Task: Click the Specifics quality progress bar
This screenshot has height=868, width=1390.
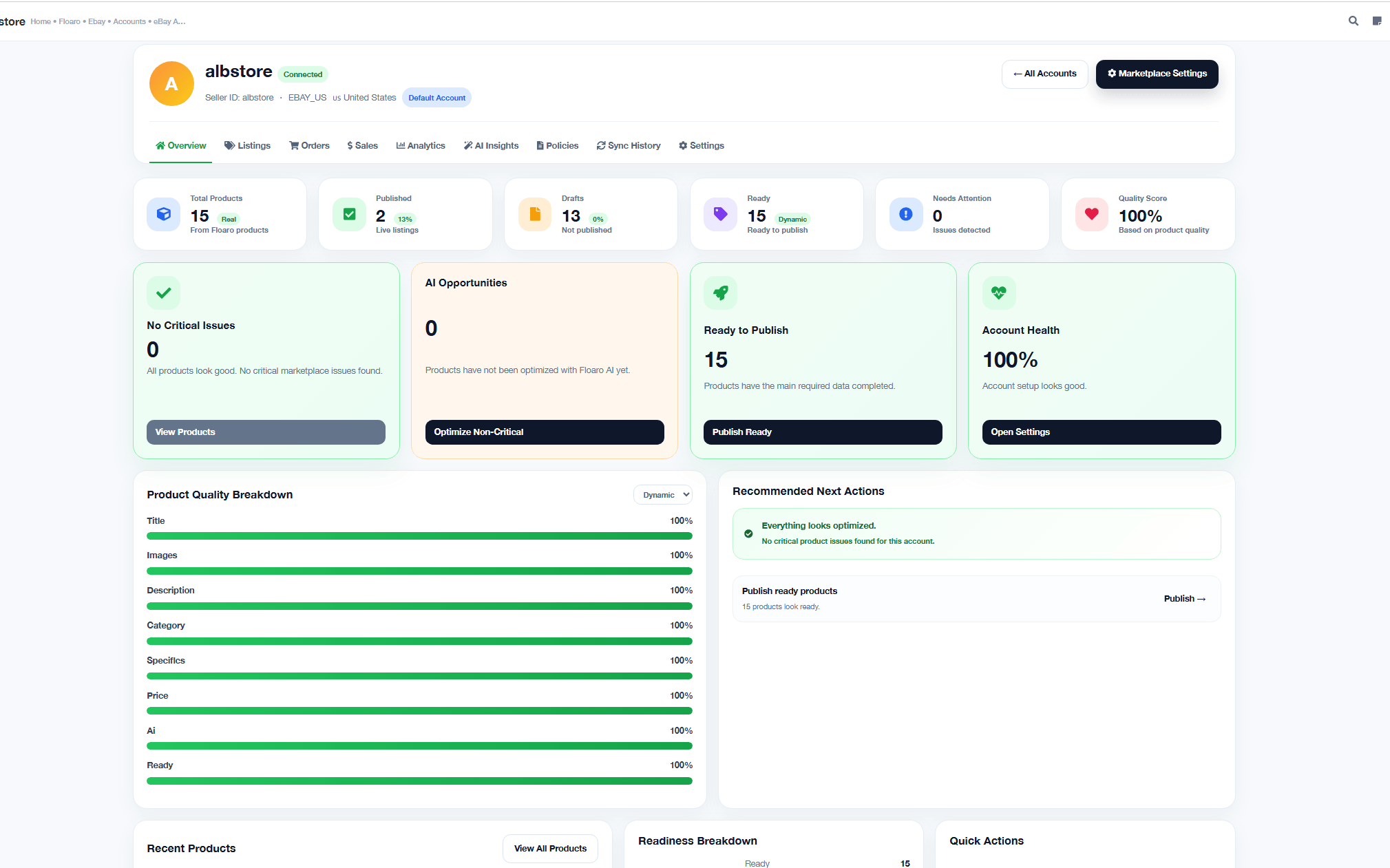Action: [x=419, y=676]
